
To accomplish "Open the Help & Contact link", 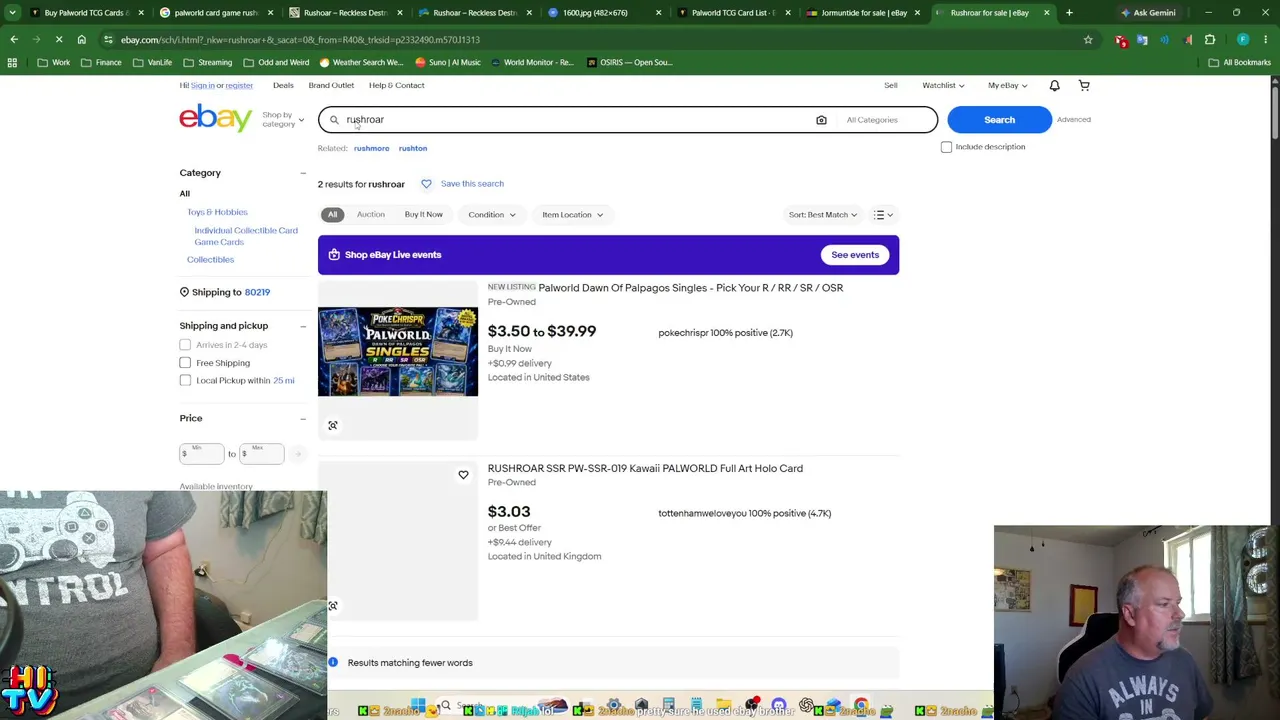I will coord(396,86).
